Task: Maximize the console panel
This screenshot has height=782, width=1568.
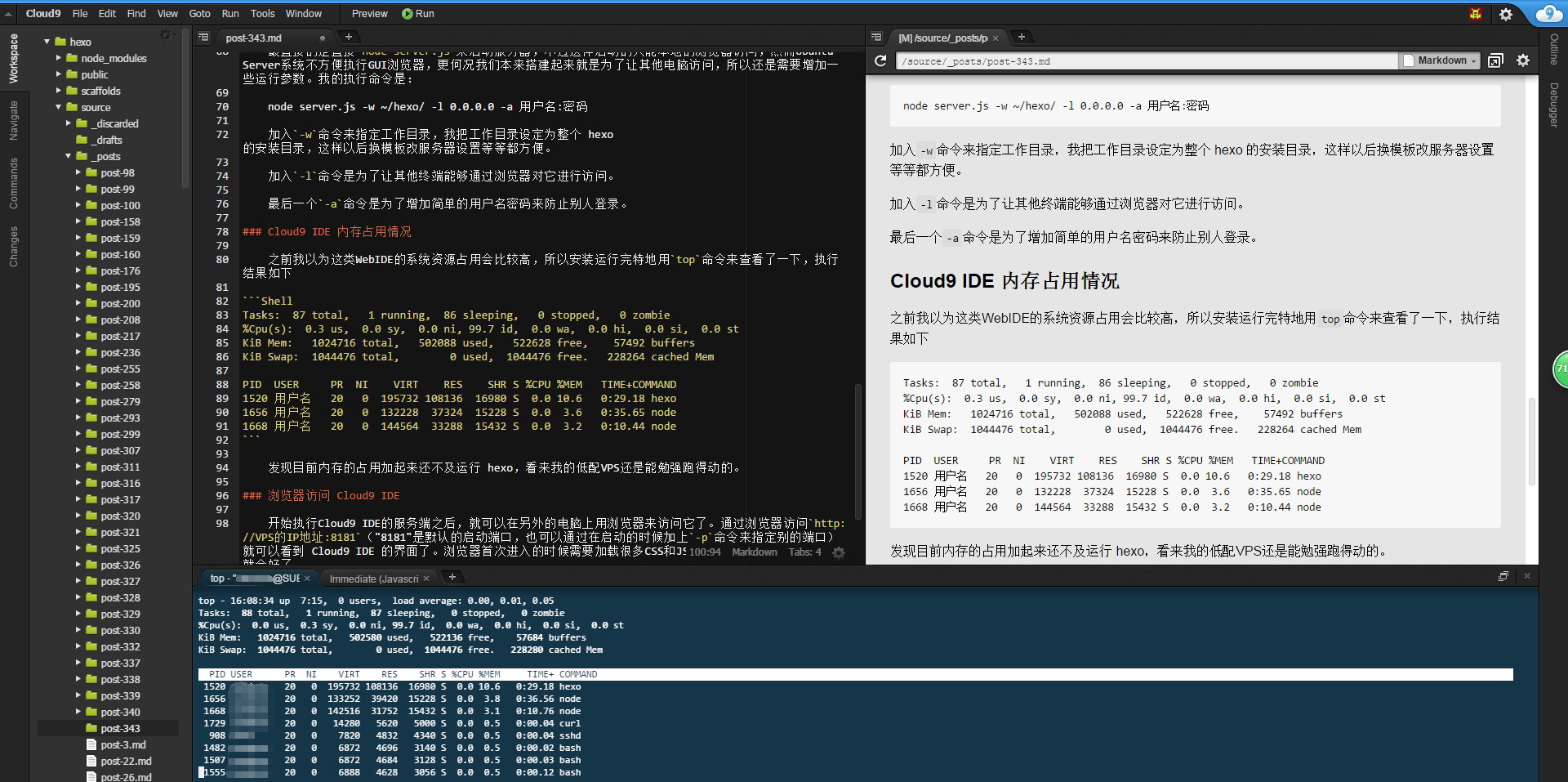Action: 1503,576
